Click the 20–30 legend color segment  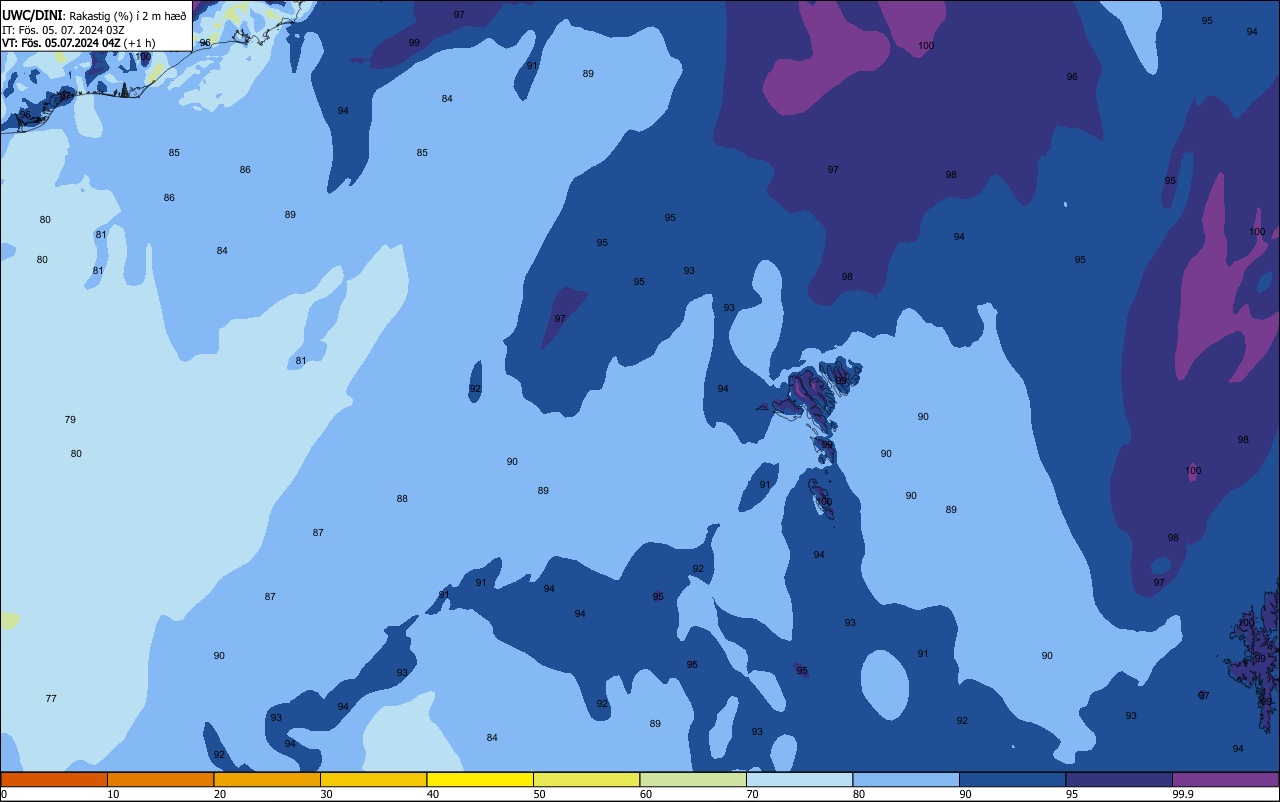tap(267, 779)
